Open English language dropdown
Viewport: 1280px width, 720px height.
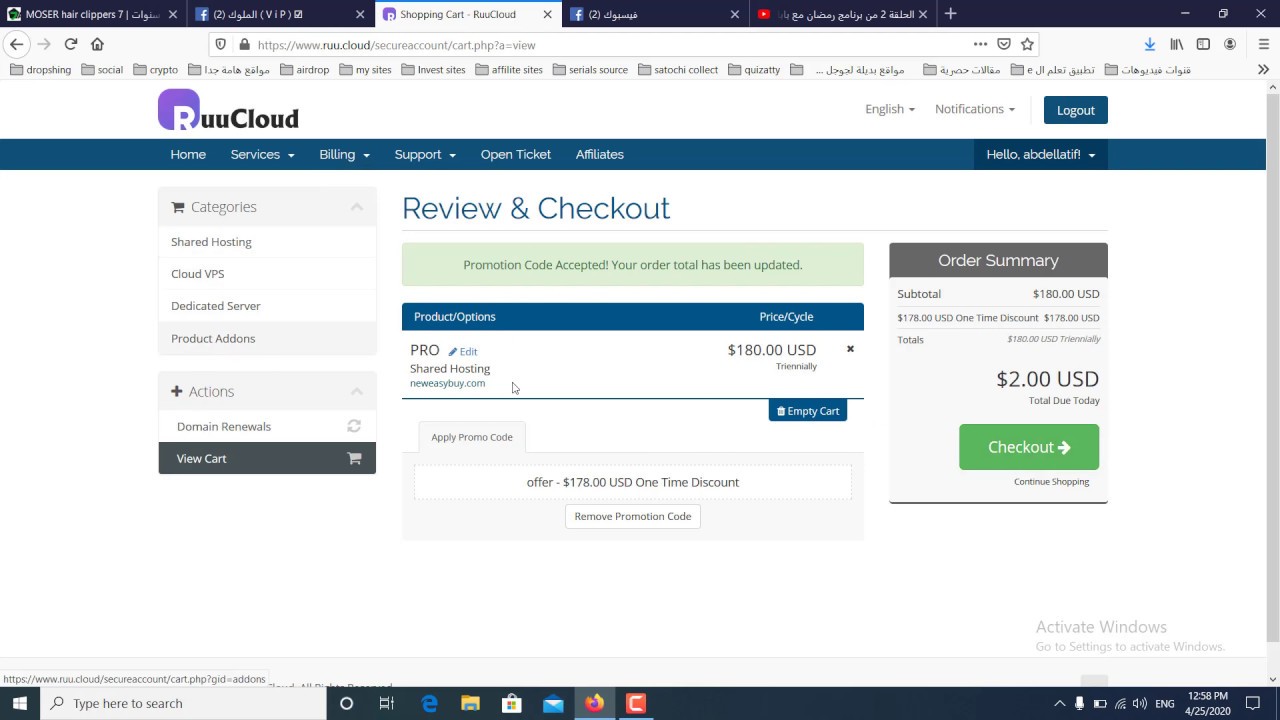(x=890, y=109)
